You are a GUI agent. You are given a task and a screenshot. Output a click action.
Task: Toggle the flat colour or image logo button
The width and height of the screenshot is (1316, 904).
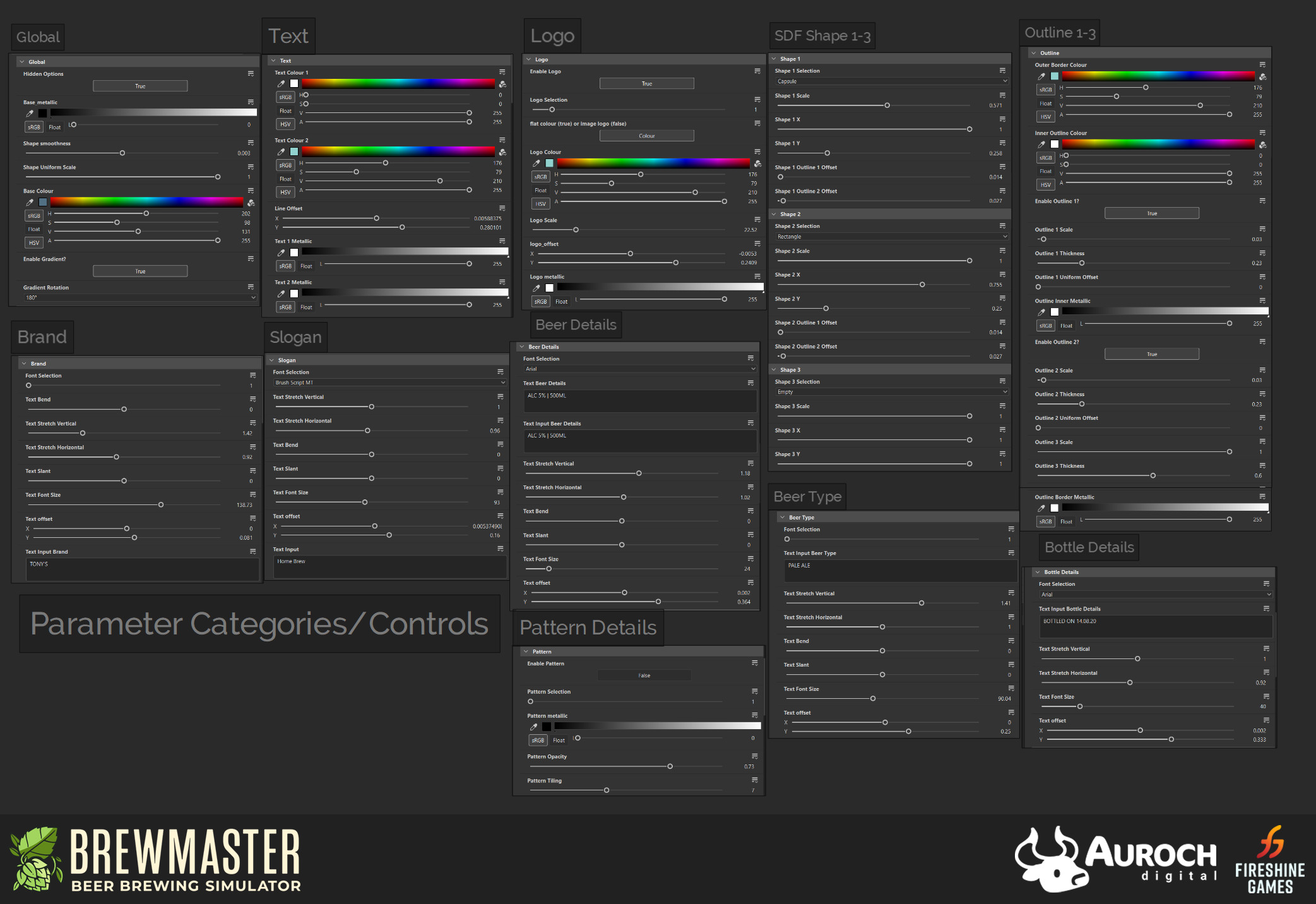[x=646, y=136]
